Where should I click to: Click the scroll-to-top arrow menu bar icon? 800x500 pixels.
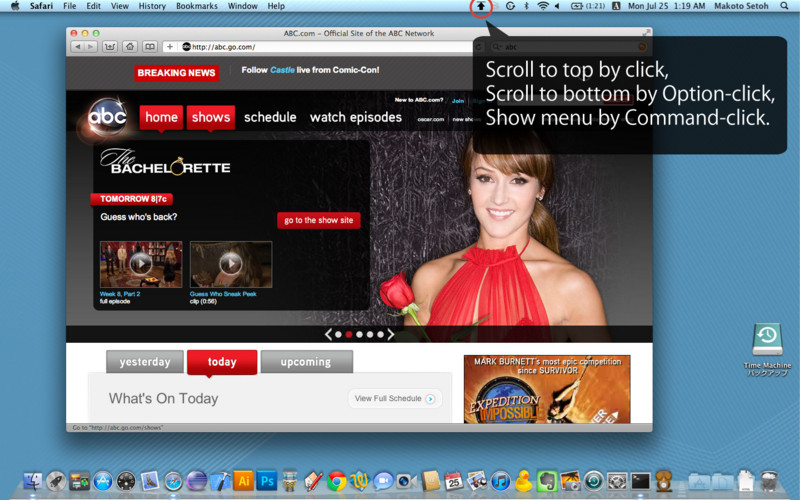point(481,7)
